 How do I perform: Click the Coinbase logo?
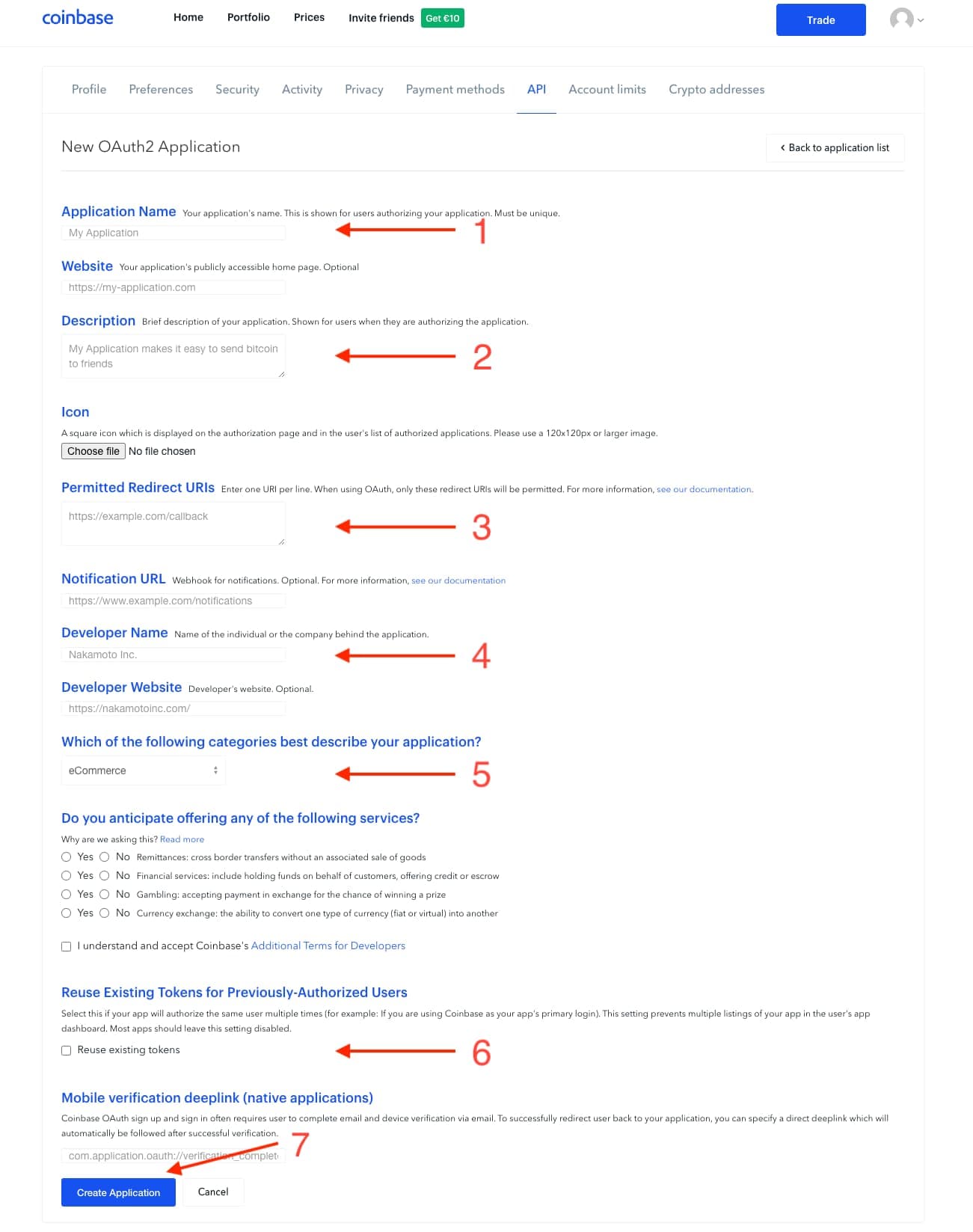coord(77,17)
